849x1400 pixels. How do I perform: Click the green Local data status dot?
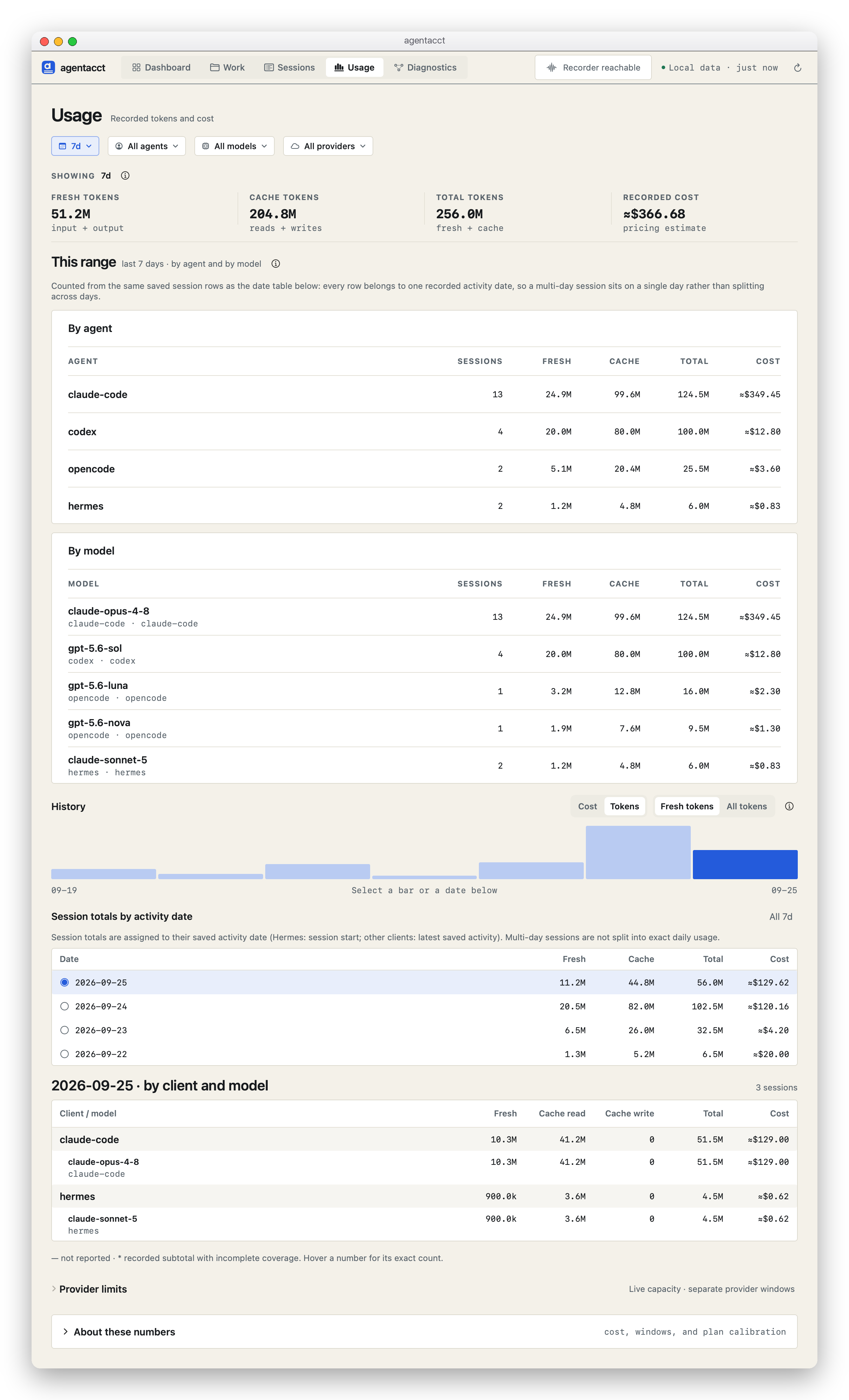pos(663,68)
